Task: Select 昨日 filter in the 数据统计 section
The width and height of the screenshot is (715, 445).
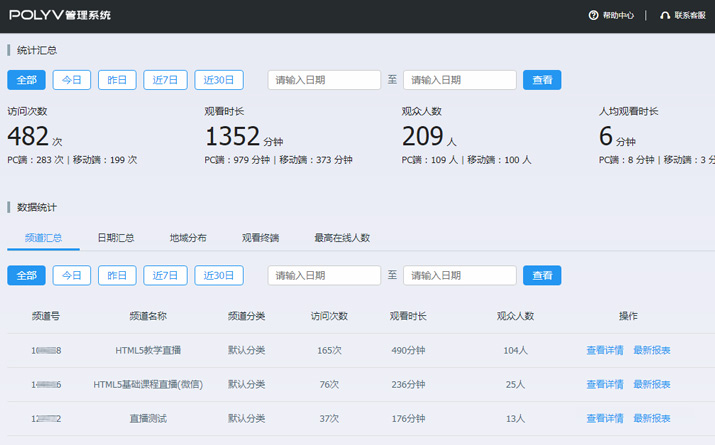Action: tap(117, 275)
